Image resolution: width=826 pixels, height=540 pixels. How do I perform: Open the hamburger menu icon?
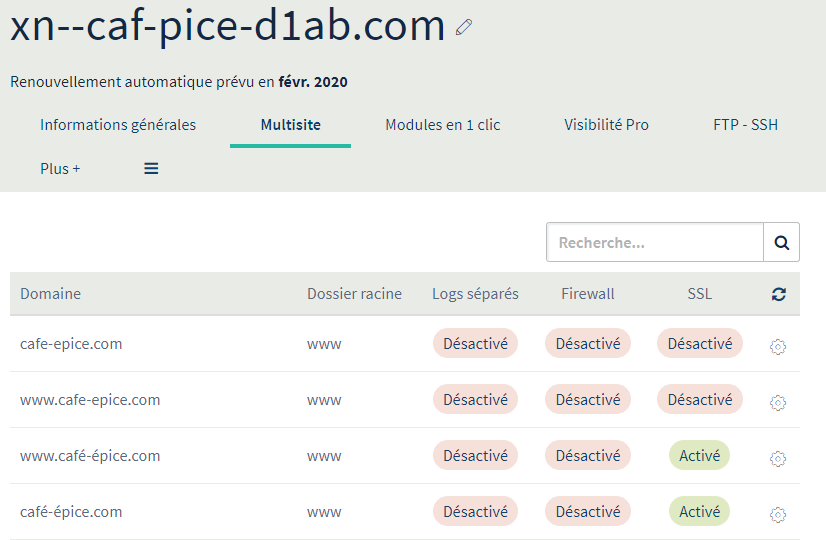pos(151,169)
